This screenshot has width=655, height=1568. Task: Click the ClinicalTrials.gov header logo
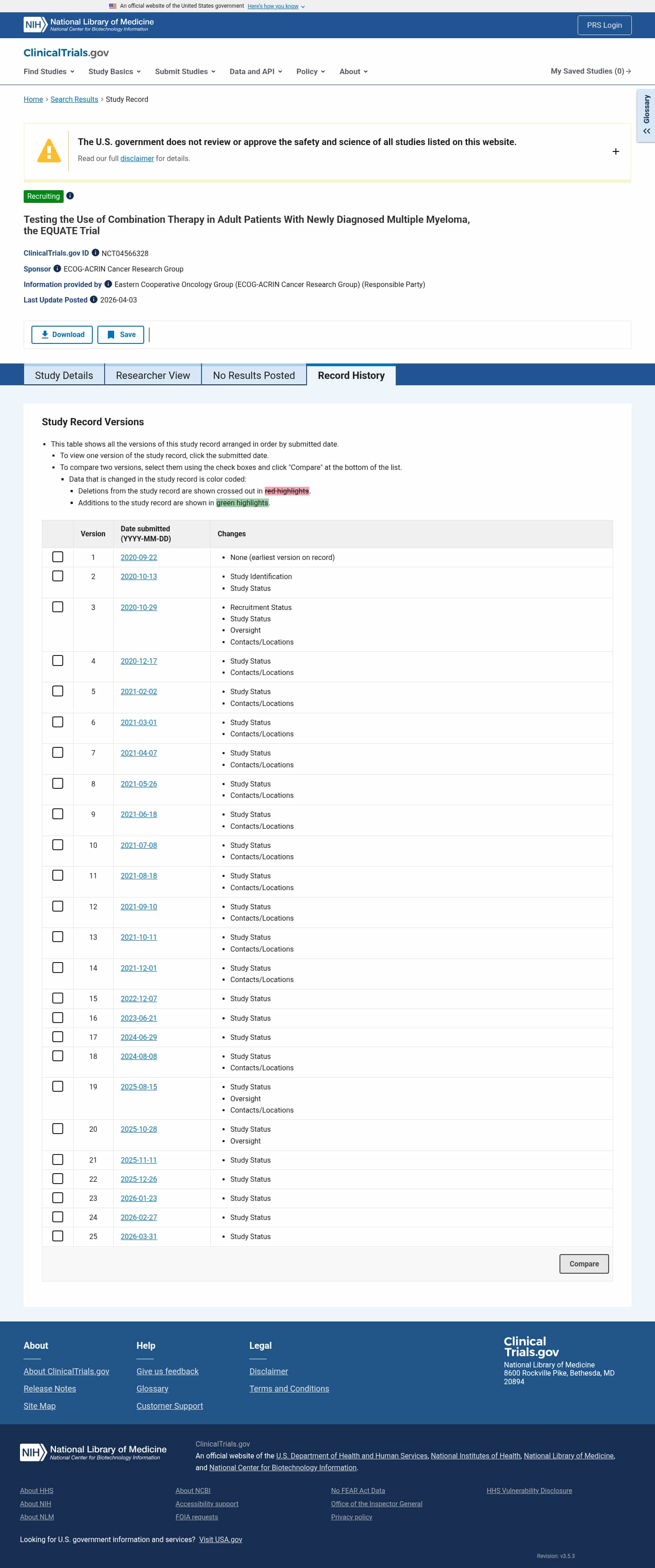point(66,53)
